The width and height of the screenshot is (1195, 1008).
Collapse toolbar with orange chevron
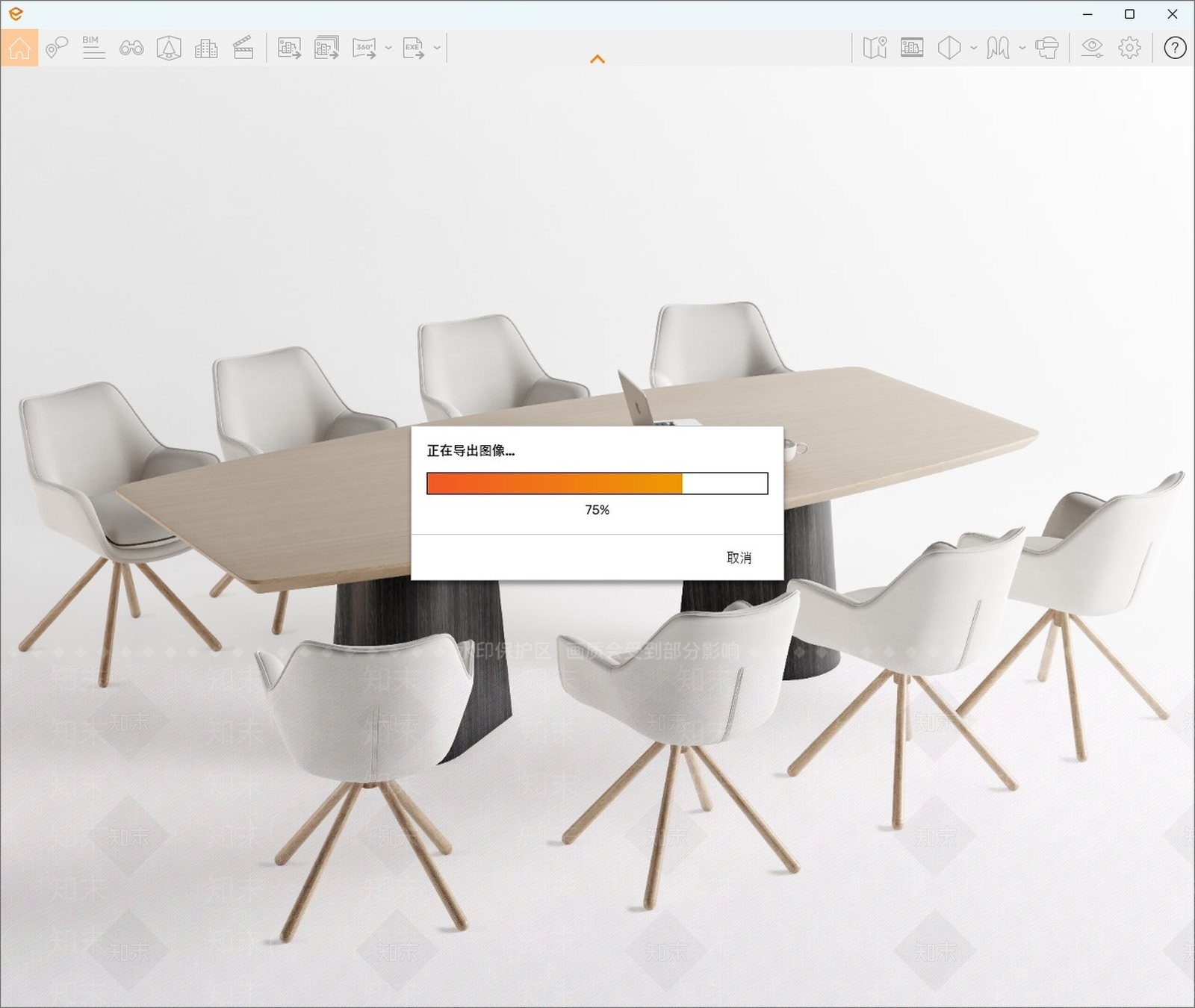597,59
